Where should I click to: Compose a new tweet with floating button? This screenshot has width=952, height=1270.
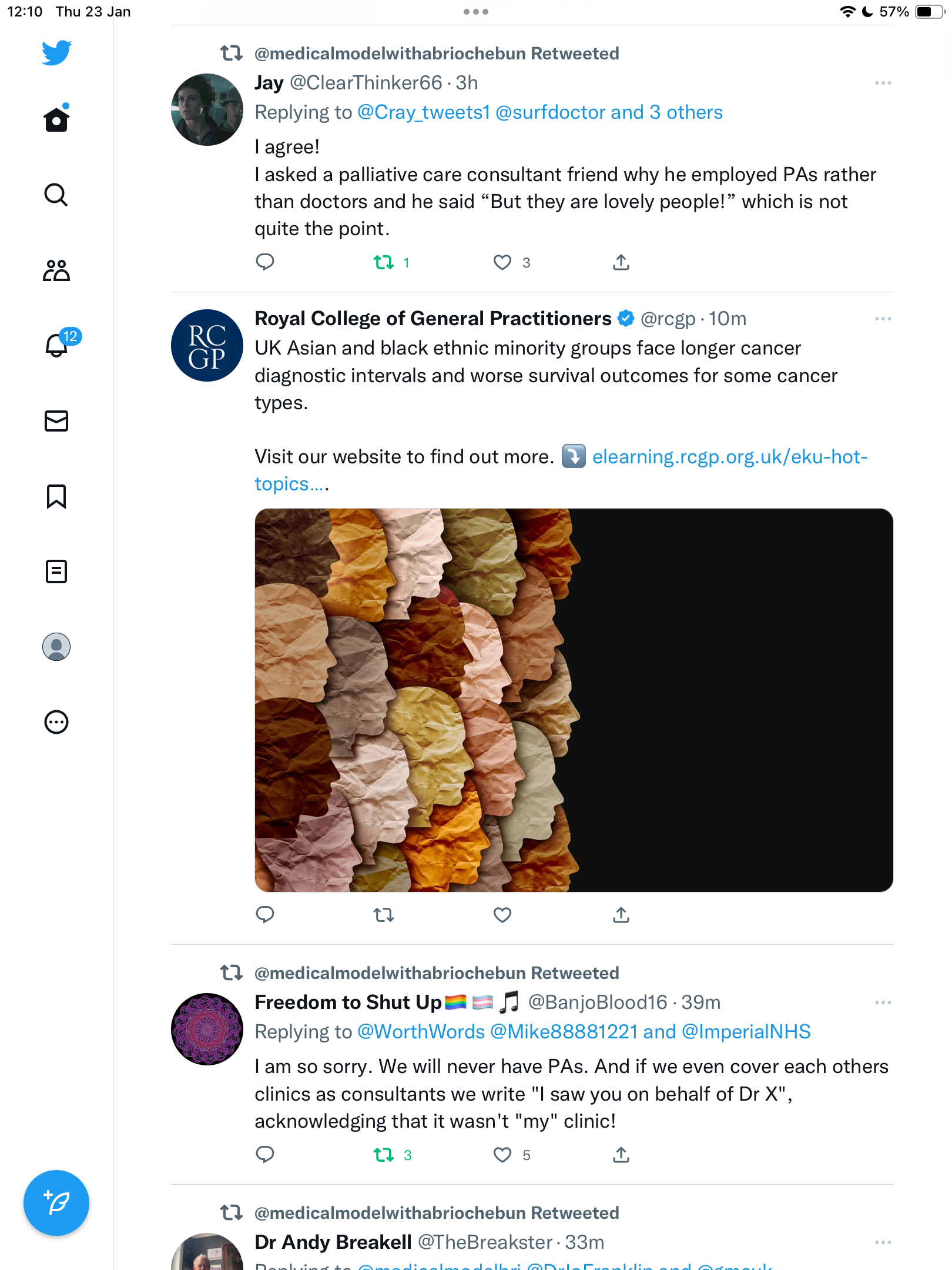[x=56, y=1203]
